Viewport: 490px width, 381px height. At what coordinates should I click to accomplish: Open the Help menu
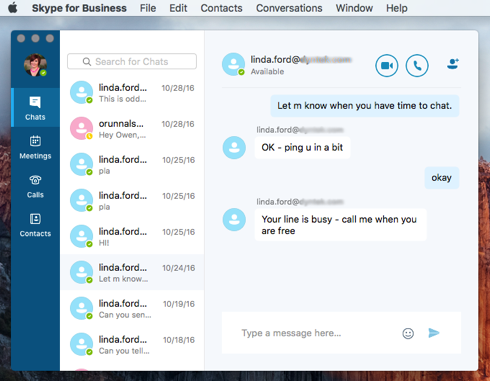tap(397, 8)
